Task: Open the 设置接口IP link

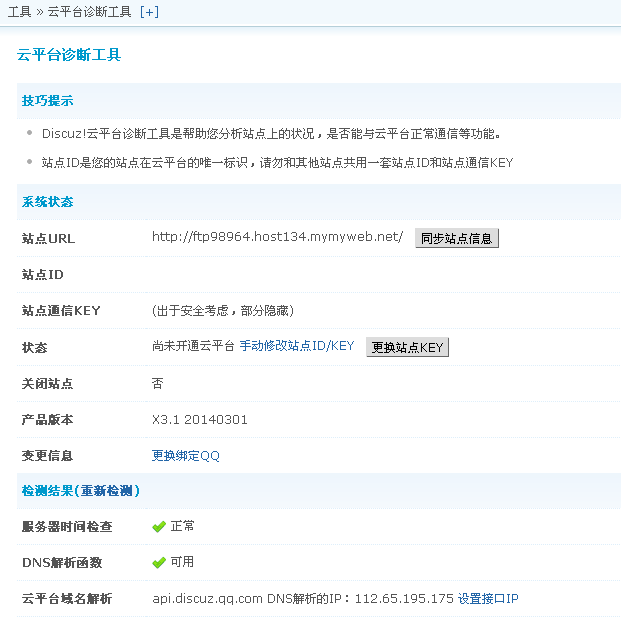Action: [488, 599]
